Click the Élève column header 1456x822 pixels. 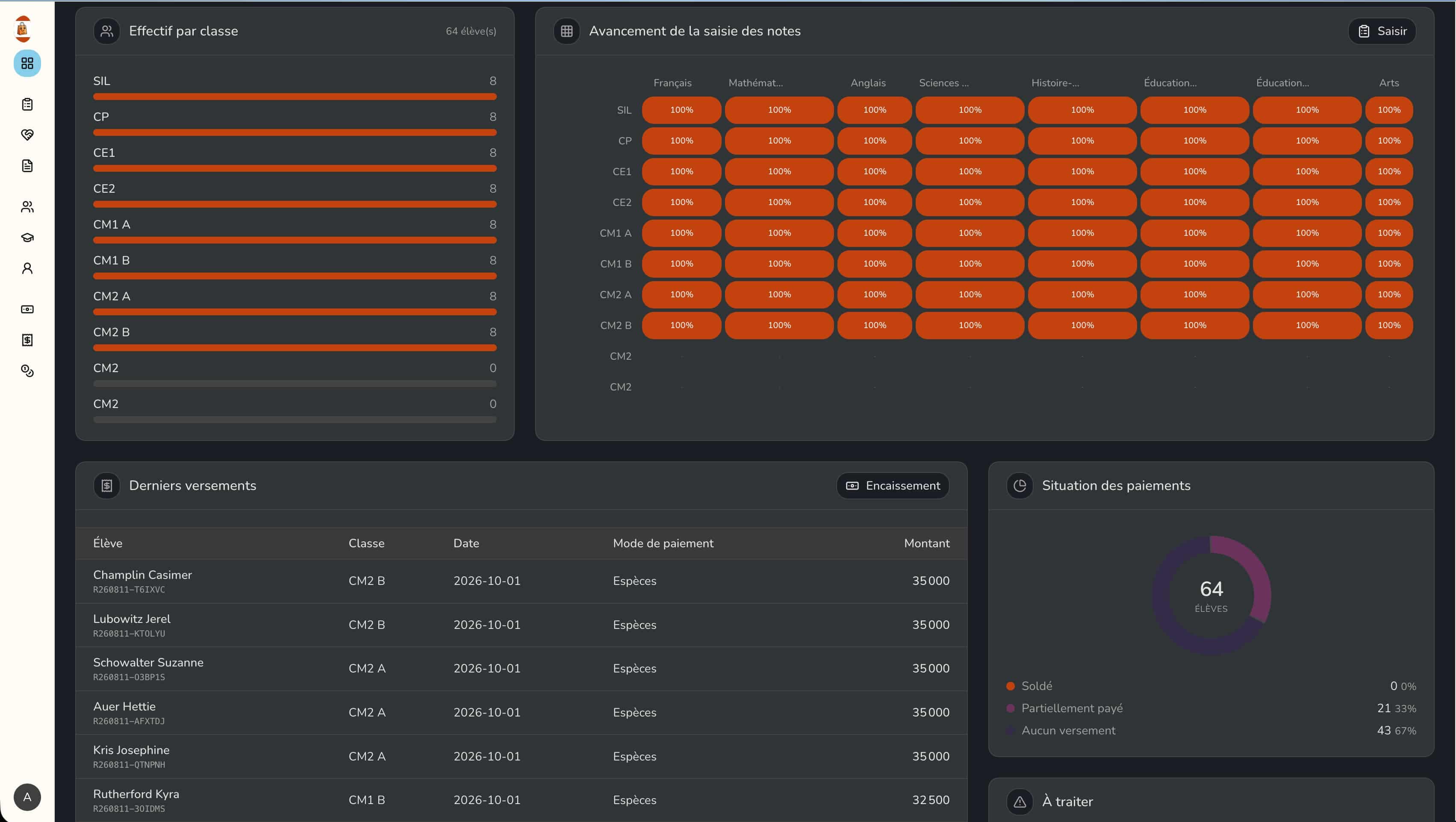(107, 543)
